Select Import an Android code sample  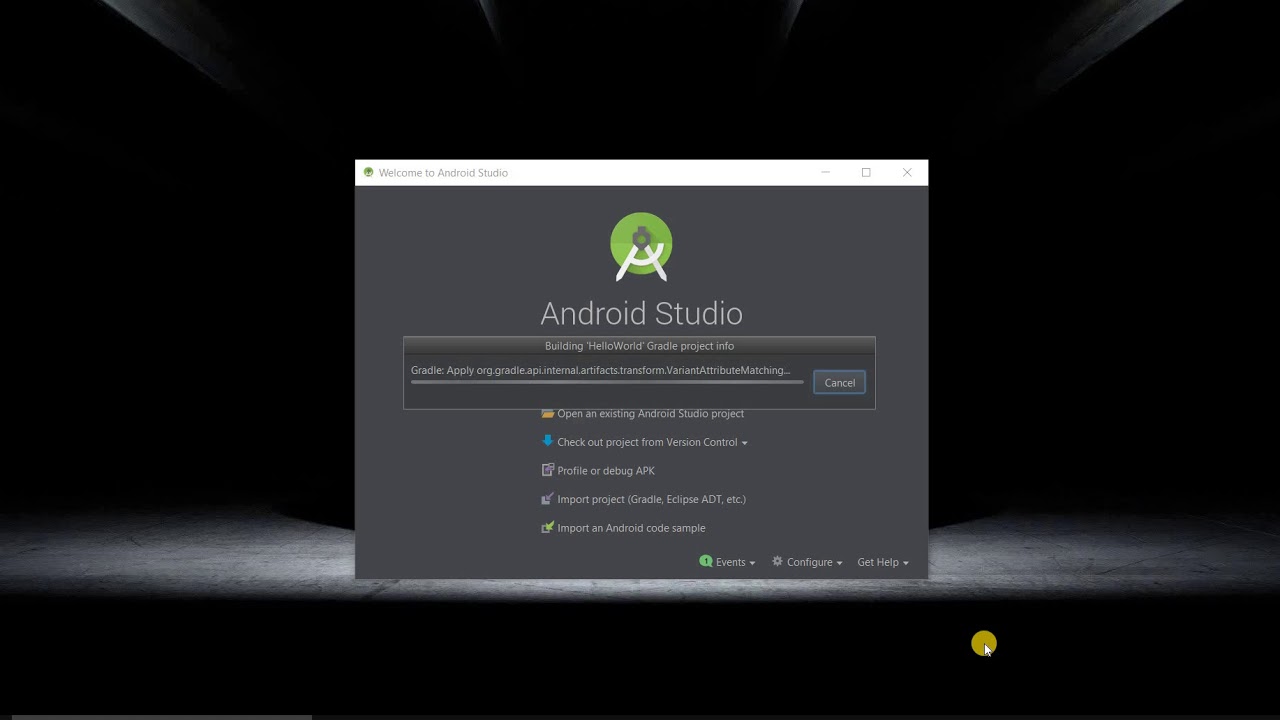[631, 528]
